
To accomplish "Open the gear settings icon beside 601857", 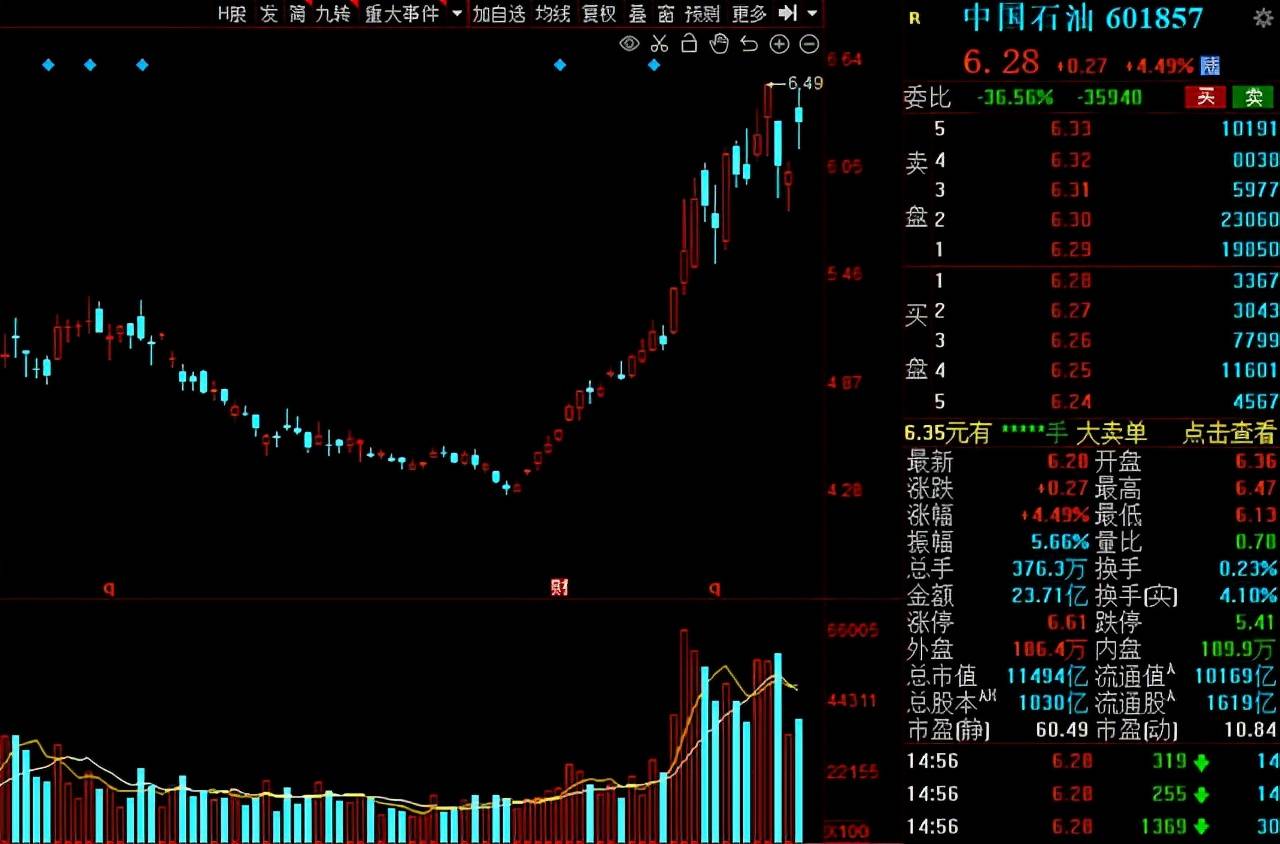I will (1263, 18).
